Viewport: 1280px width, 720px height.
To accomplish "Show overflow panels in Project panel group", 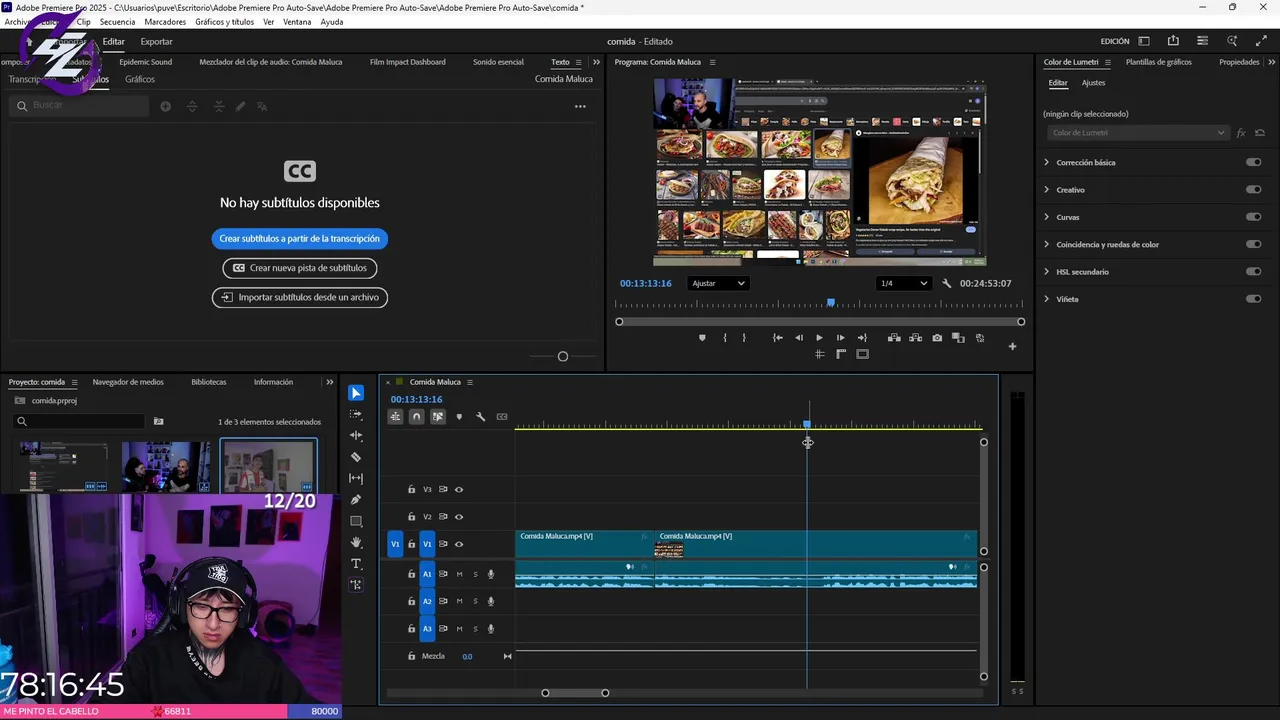I will coord(330,382).
